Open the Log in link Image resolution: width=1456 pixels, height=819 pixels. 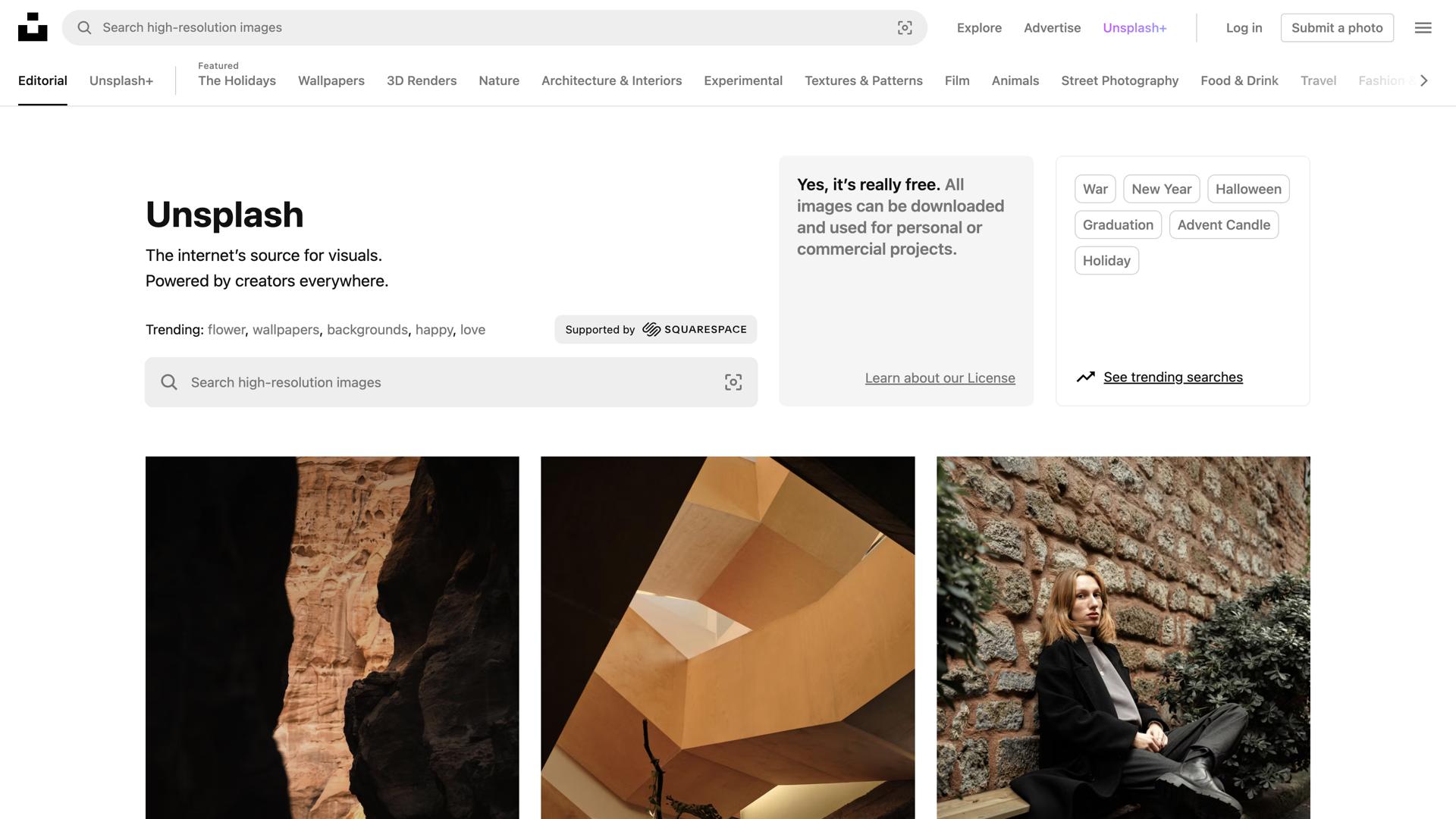(1244, 28)
